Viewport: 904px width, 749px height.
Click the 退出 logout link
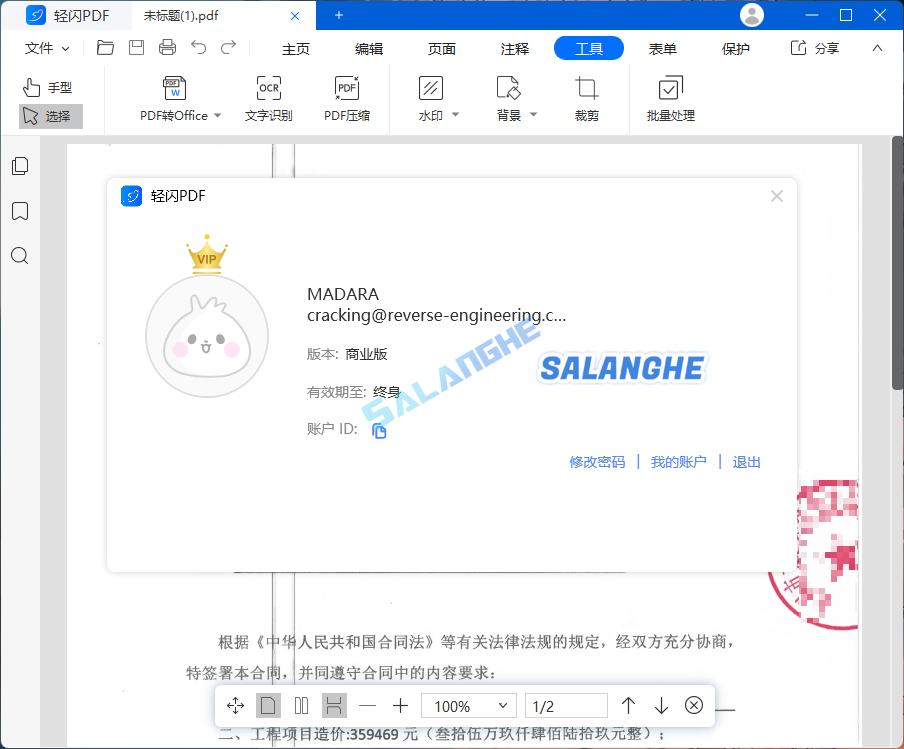(747, 462)
